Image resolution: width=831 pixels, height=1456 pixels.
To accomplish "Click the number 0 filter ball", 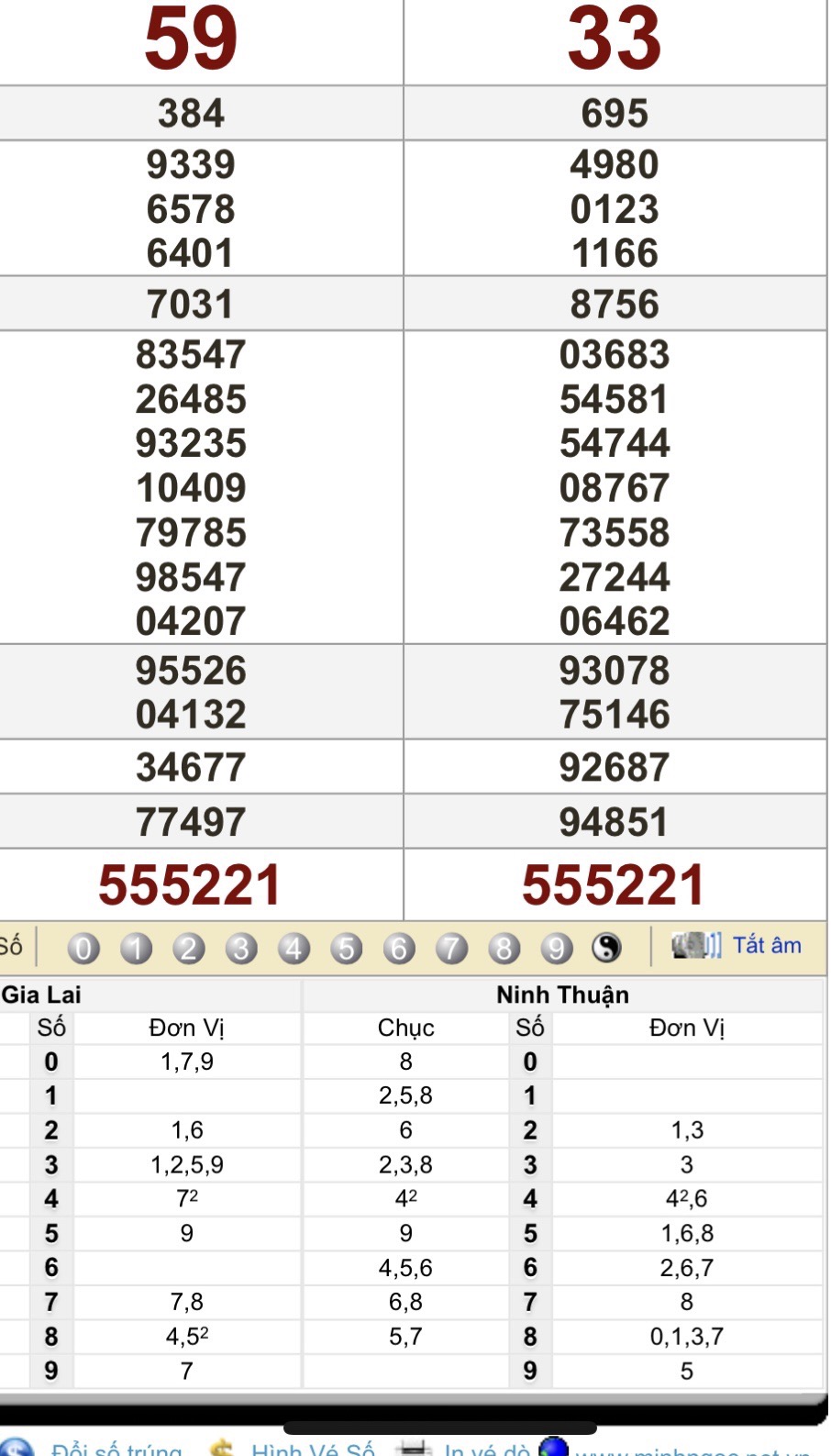I will click(83, 948).
